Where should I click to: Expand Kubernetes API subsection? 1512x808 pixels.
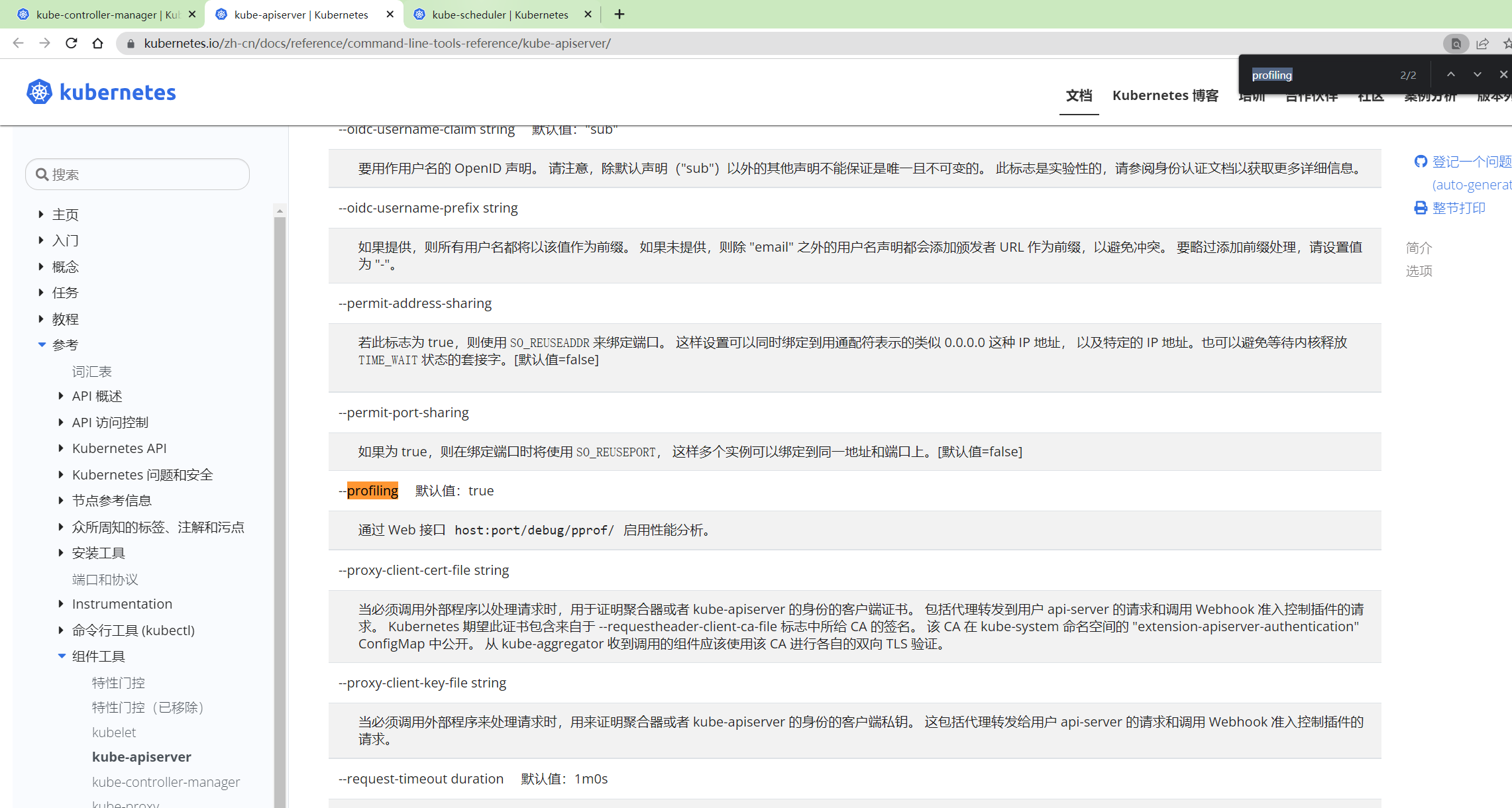[x=61, y=448]
